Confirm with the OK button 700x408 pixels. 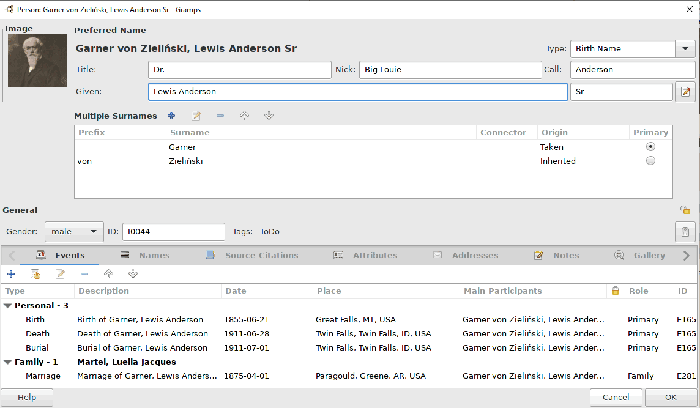pyautogui.click(x=671, y=397)
